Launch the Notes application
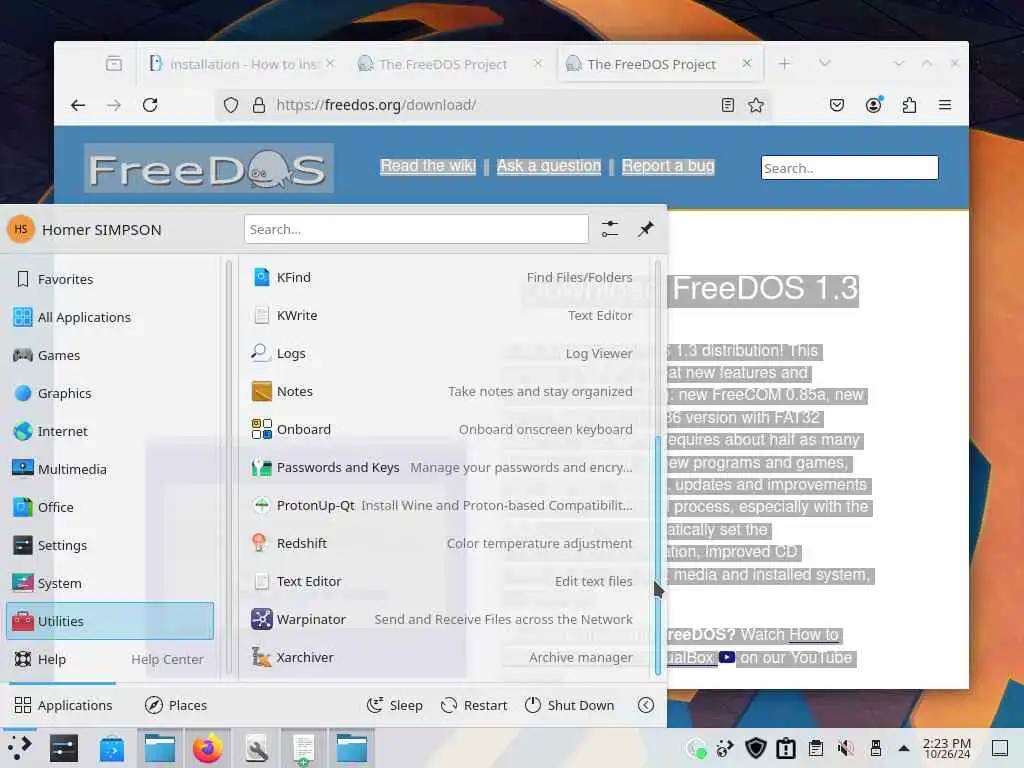The height and width of the screenshot is (768, 1024). click(x=441, y=391)
